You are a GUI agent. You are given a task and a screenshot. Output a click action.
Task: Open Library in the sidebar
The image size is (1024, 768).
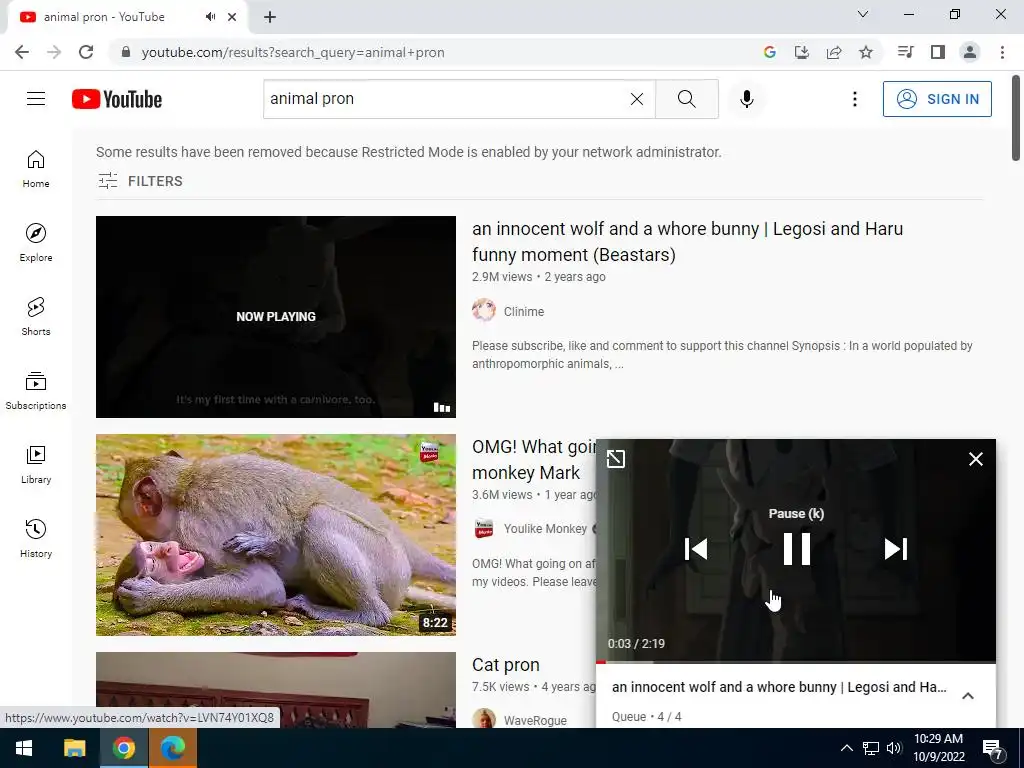[36, 464]
